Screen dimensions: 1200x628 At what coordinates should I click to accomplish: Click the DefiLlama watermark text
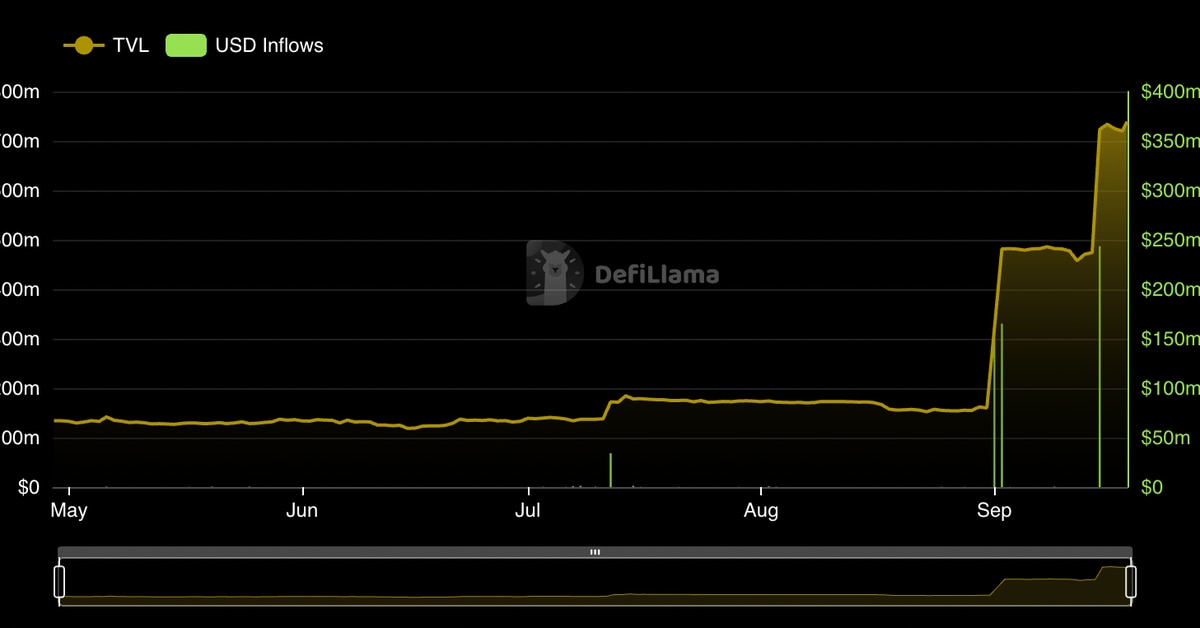click(655, 272)
